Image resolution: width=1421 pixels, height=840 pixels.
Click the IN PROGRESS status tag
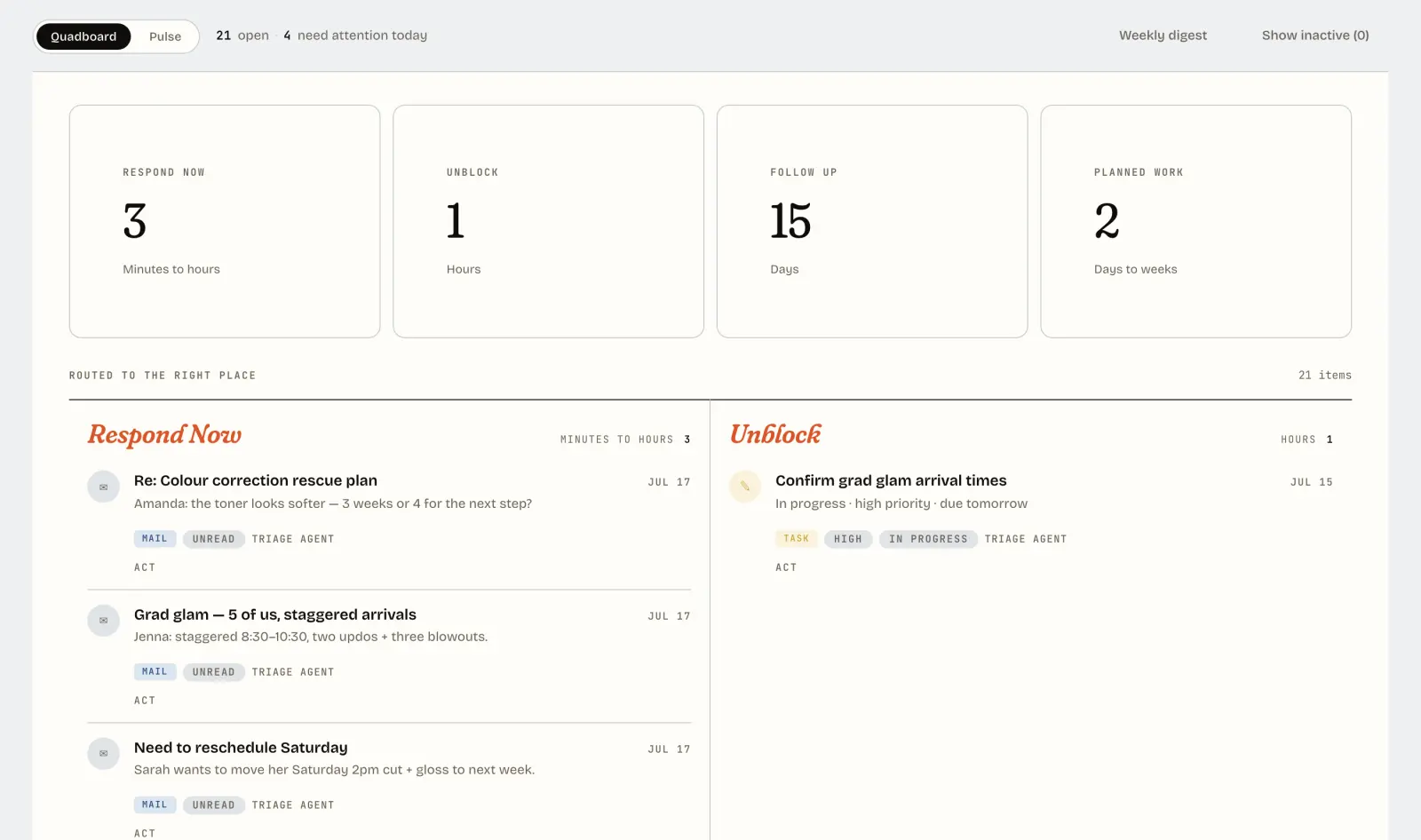click(x=928, y=539)
